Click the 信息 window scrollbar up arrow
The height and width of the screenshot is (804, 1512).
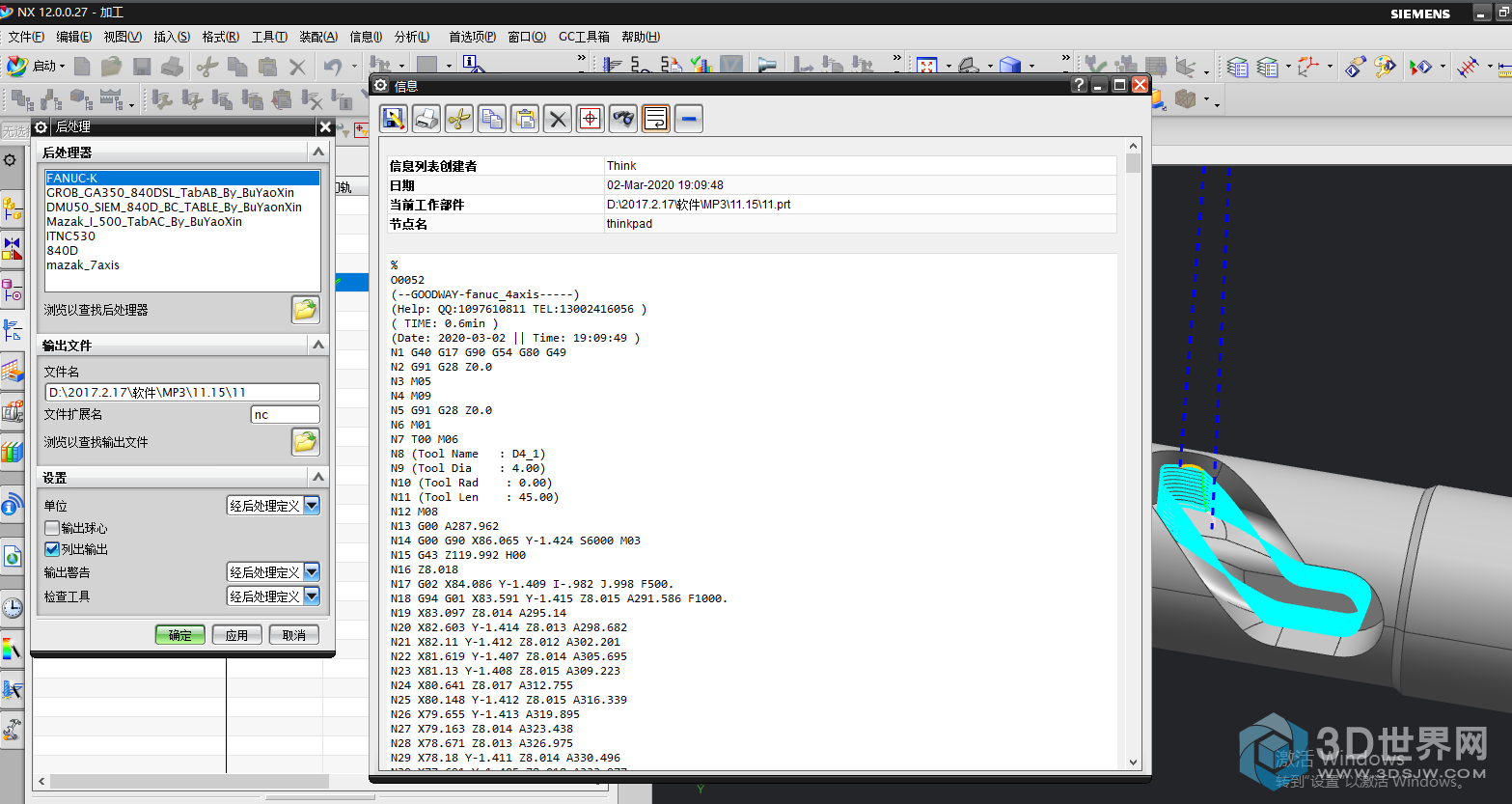pyautogui.click(x=1133, y=146)
